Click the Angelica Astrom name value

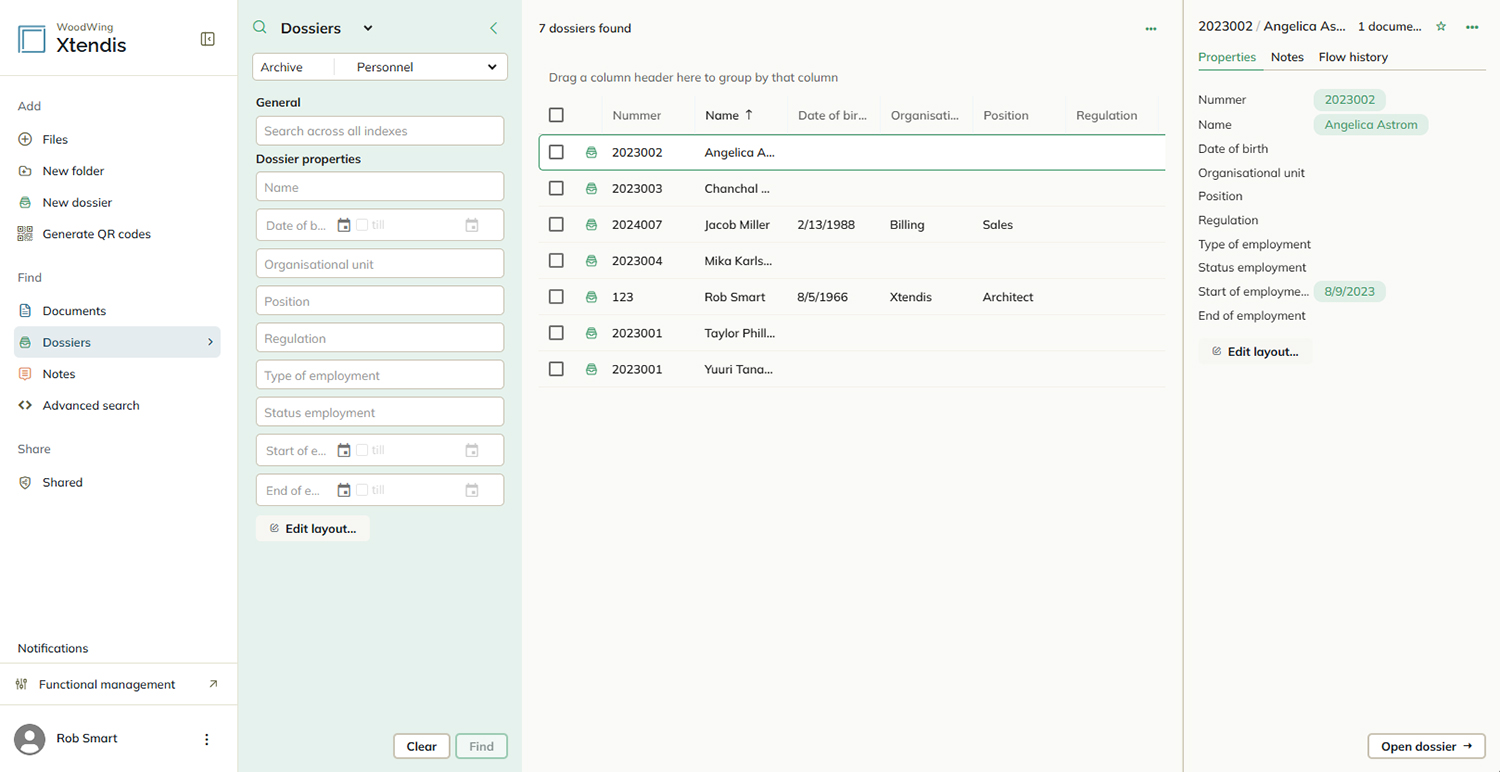(x=1371, y=125)
